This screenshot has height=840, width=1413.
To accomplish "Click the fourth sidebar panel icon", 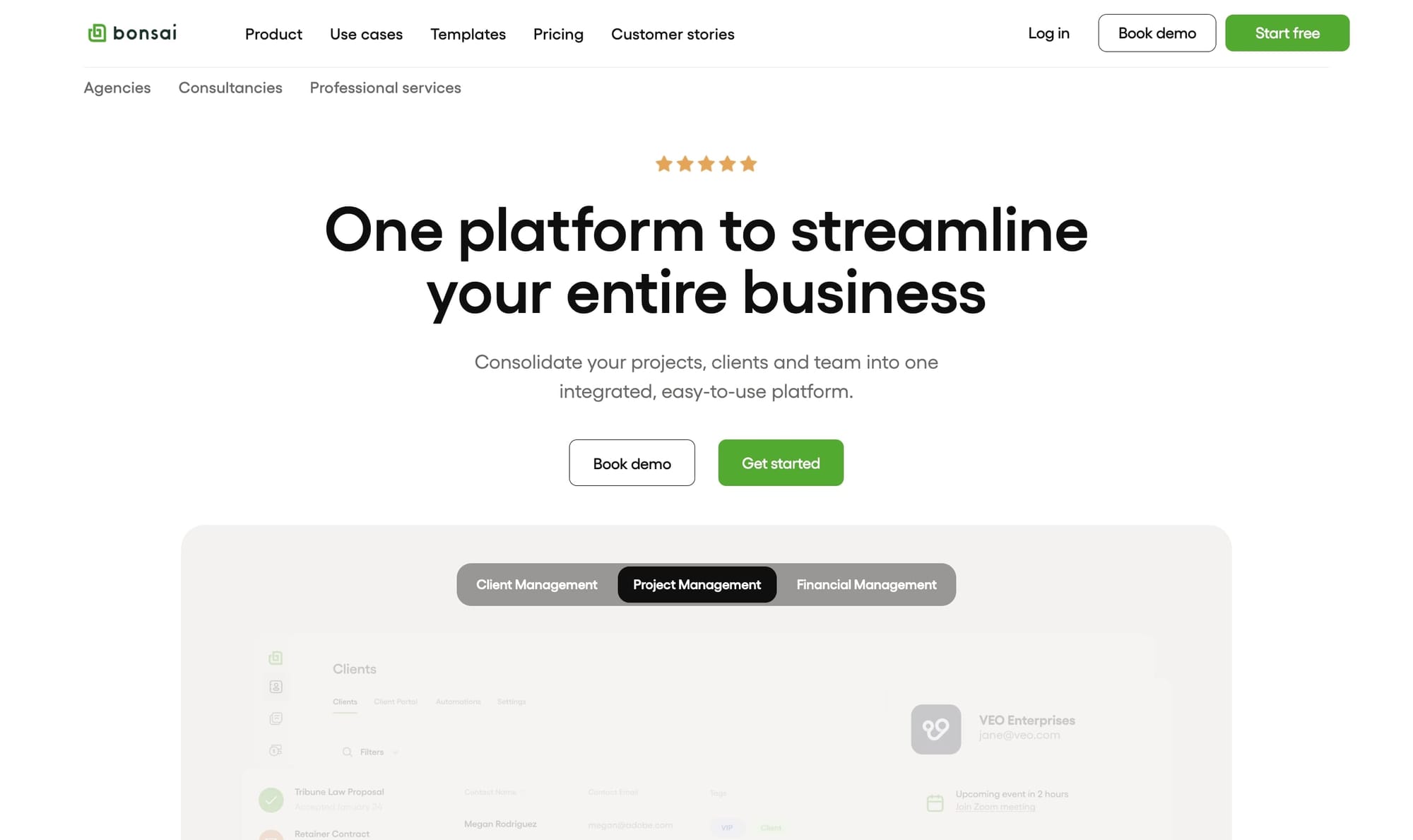I will [x=276, y=752].
